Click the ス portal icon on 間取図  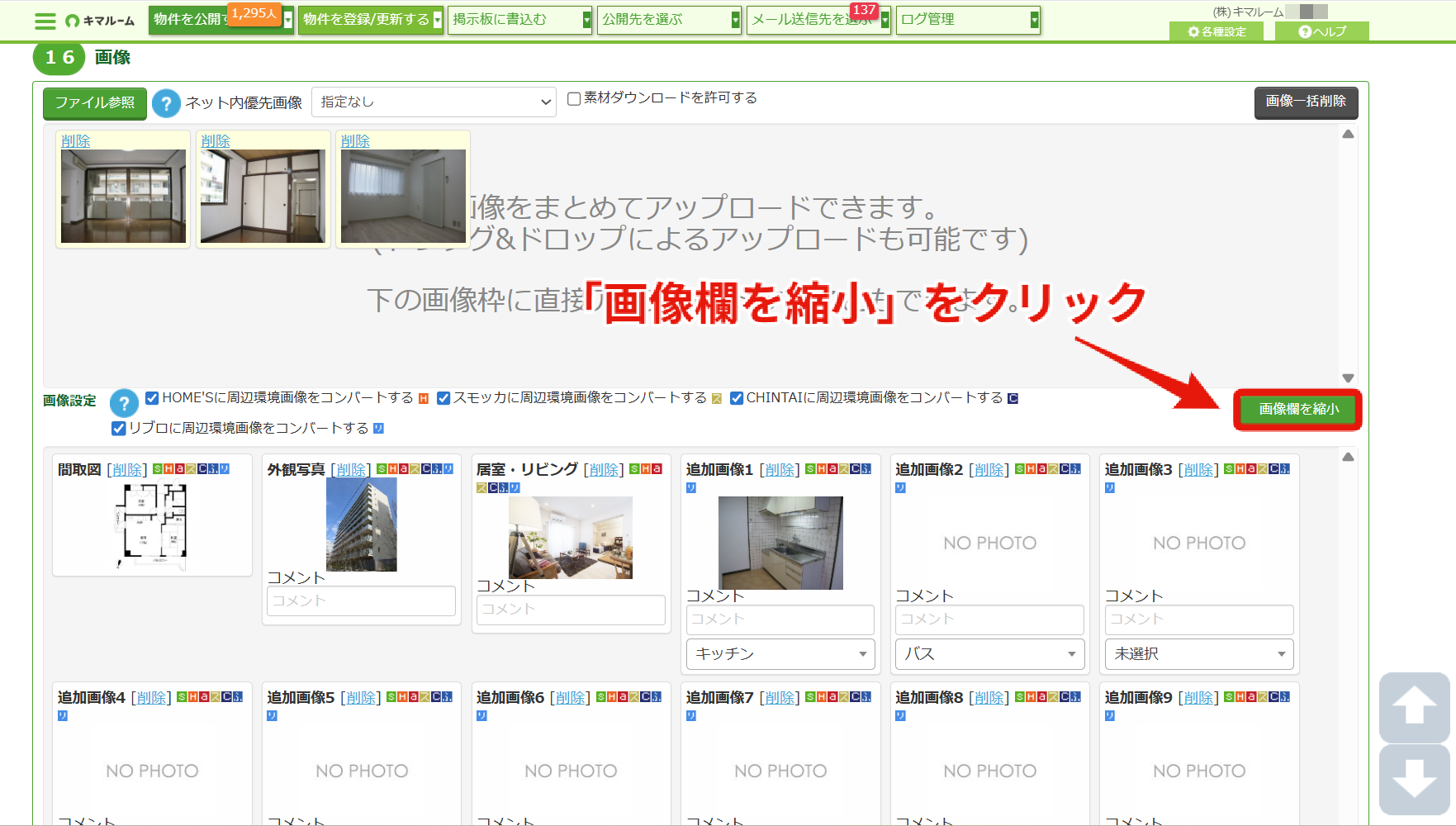(x=191, y=469)
